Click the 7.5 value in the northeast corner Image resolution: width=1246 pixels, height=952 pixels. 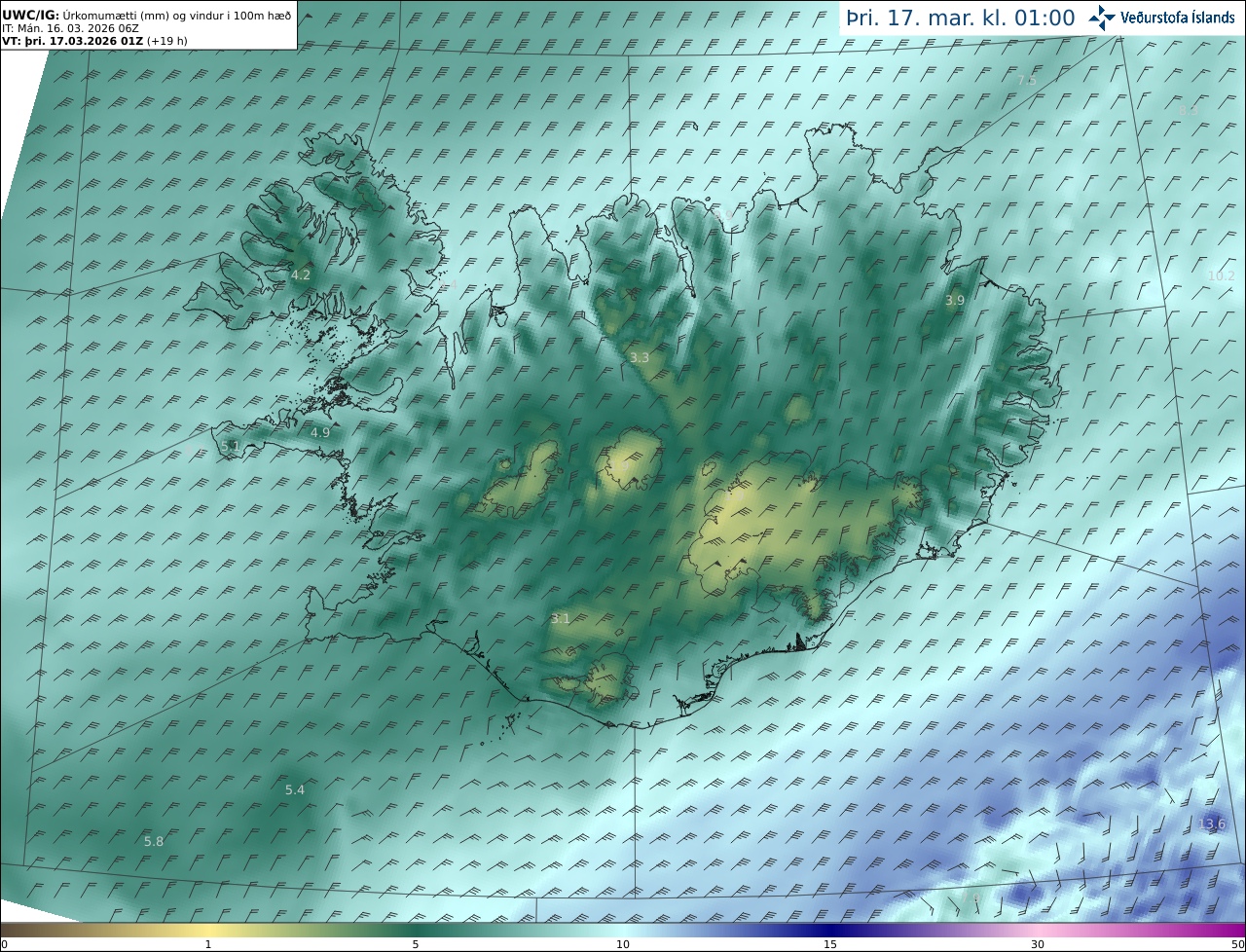point(1026,81)
